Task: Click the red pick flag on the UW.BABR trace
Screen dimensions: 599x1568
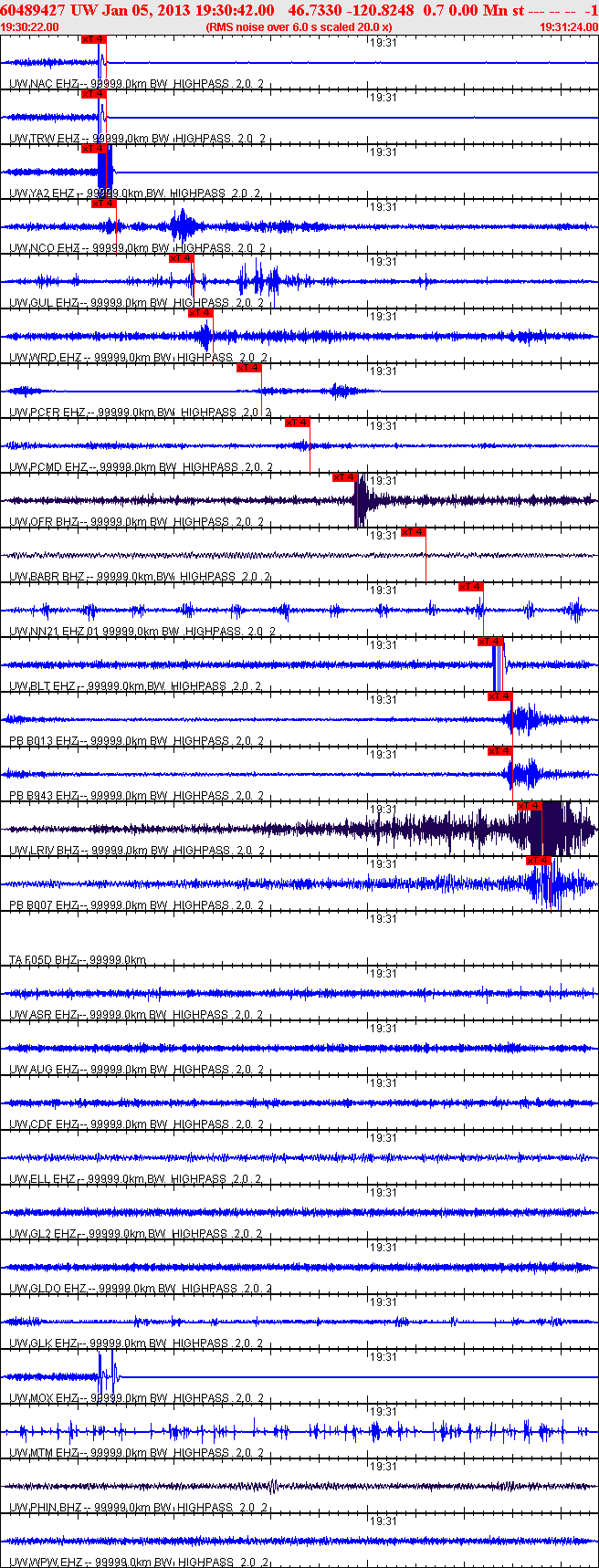Action: pyautogui.click(x=414, y=532)
